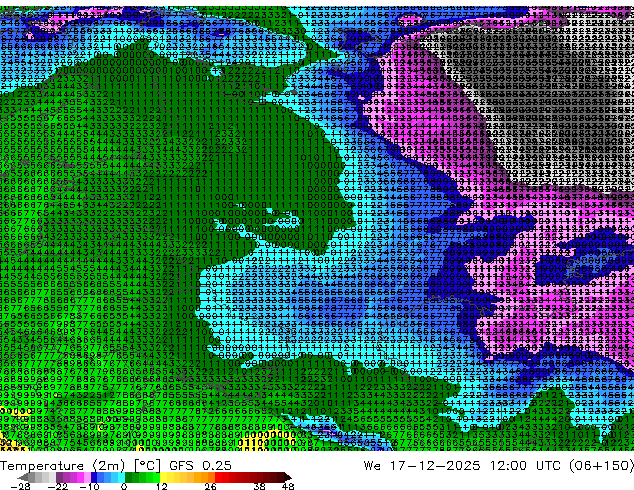634x490 pixels.
Task: Click the '12:00 UTC' time label
Action: [x=525, y=466]
